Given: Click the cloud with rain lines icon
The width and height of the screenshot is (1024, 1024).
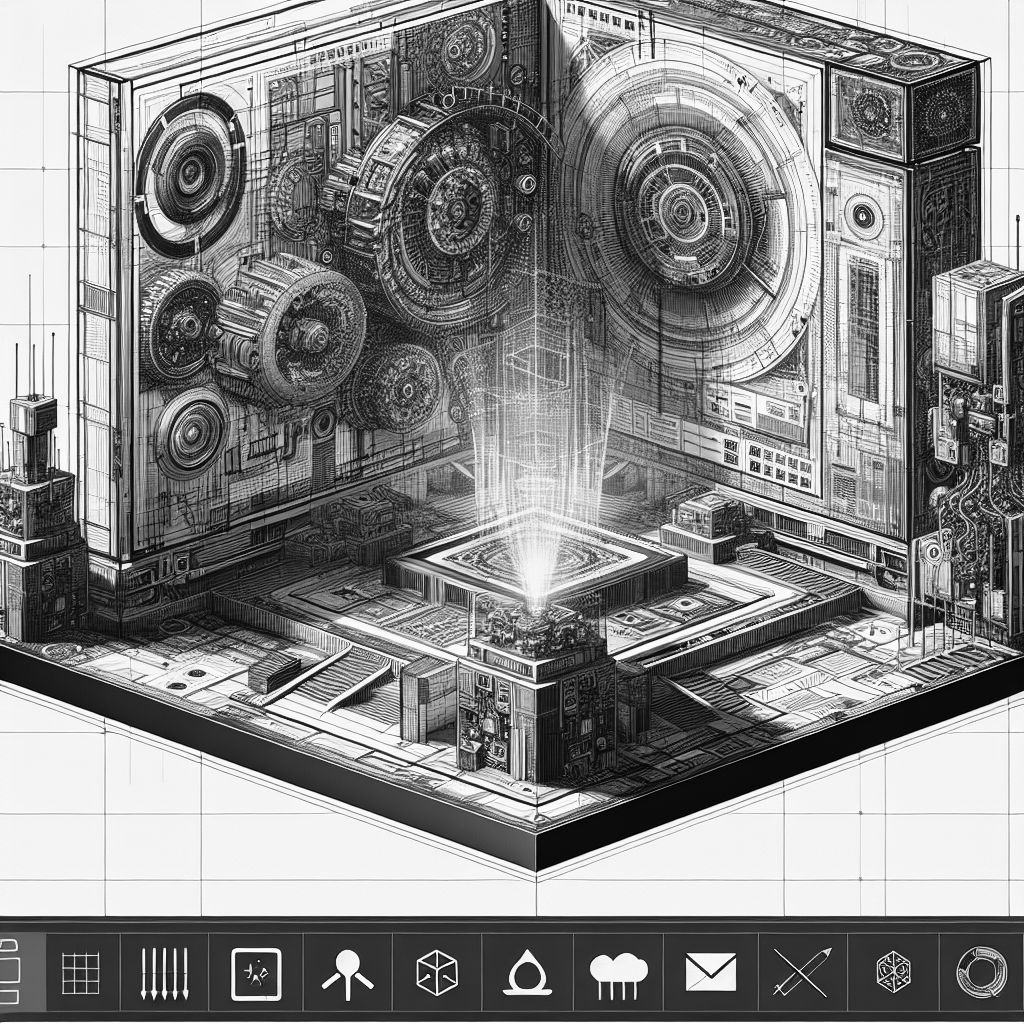Looking at the screenshot, I should [618, 976].
